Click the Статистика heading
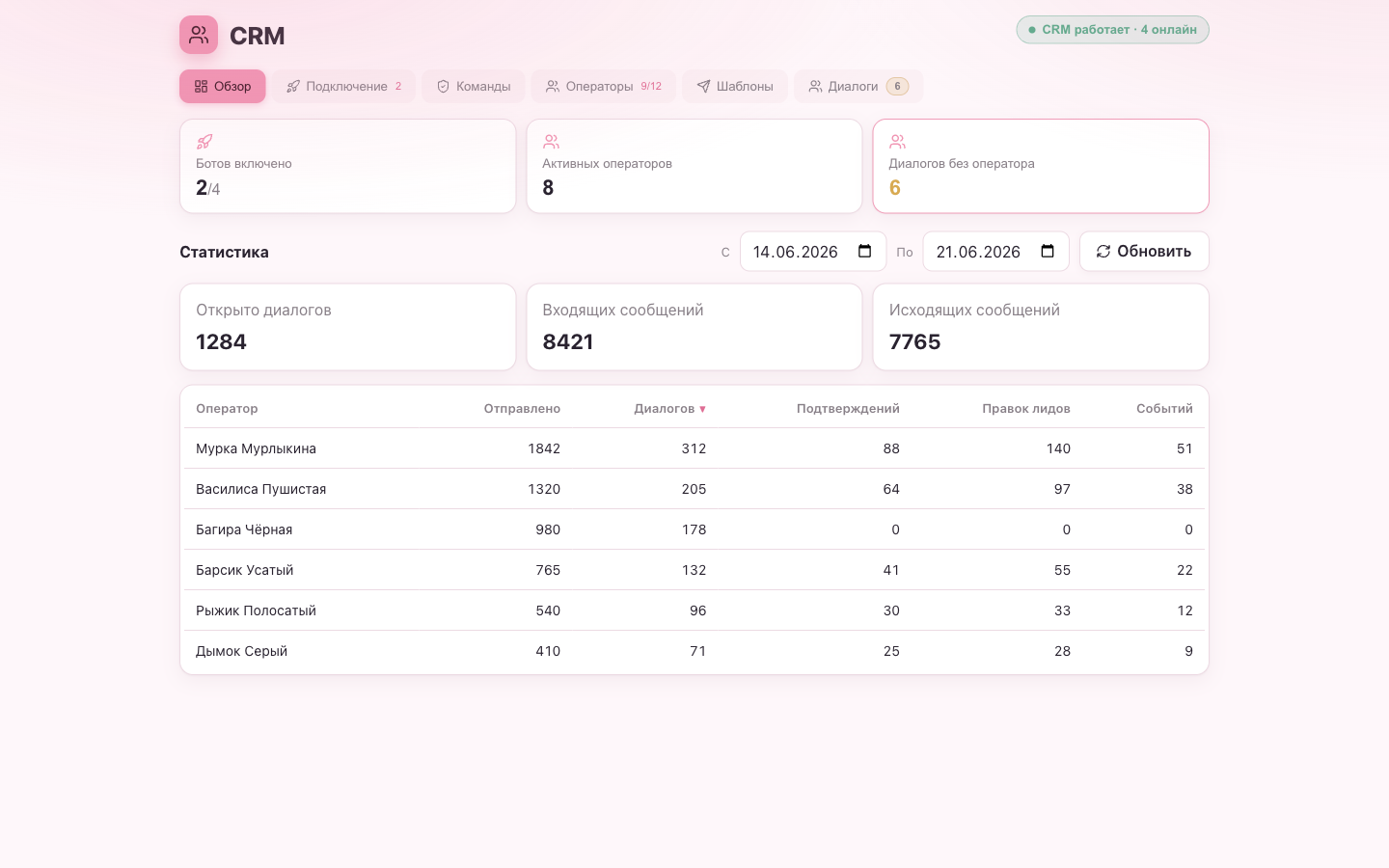 pos(224,252)
